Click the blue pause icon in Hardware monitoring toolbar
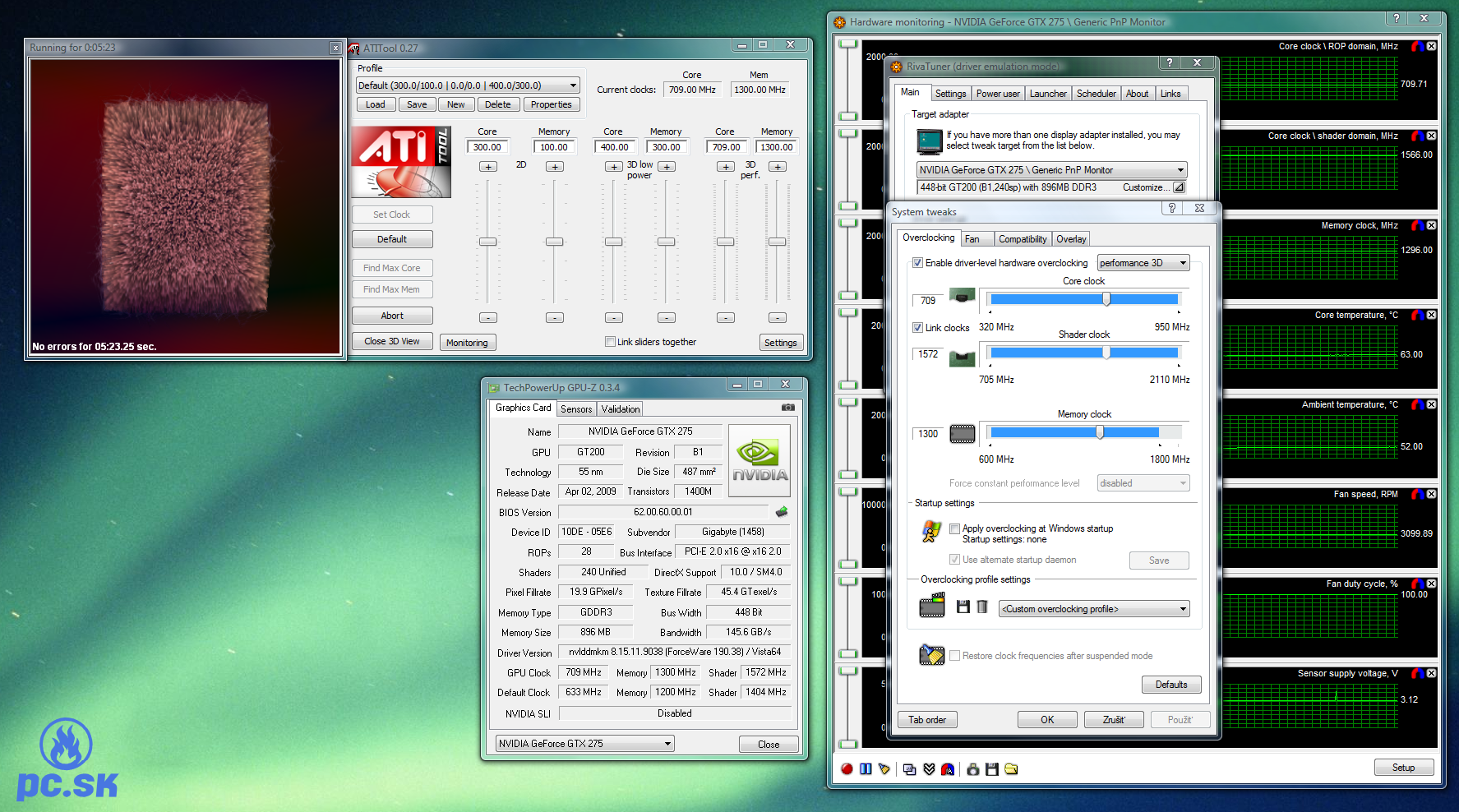This screenshot has height=812, width=1459. click(866, 769)
